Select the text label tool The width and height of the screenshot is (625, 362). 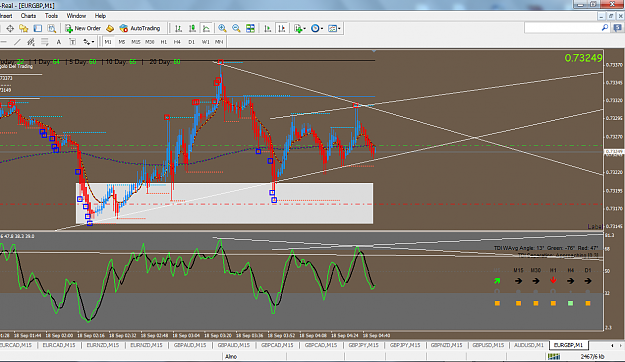point(73,42)
